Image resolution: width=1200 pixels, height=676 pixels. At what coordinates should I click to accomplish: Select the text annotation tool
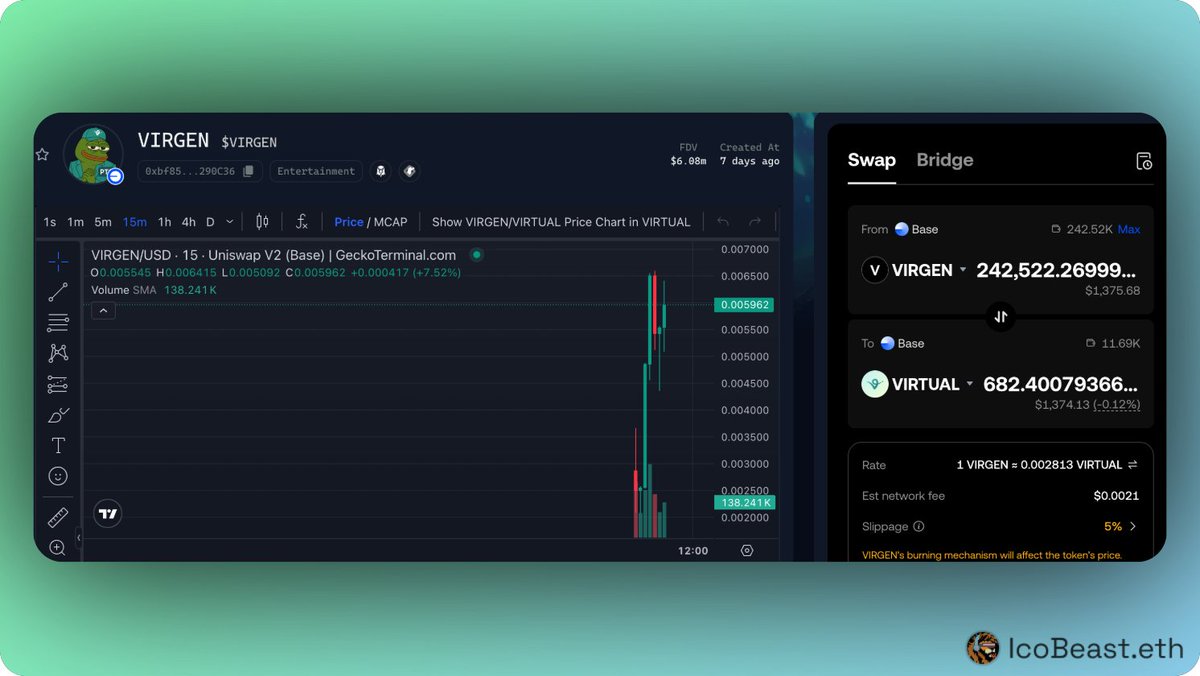(58, 445)
